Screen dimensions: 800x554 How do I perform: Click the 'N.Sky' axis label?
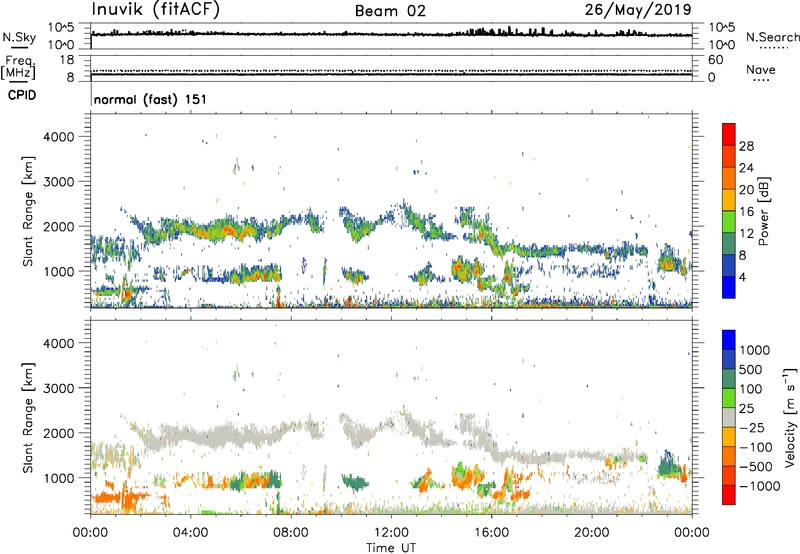click(x=19, y=38)
